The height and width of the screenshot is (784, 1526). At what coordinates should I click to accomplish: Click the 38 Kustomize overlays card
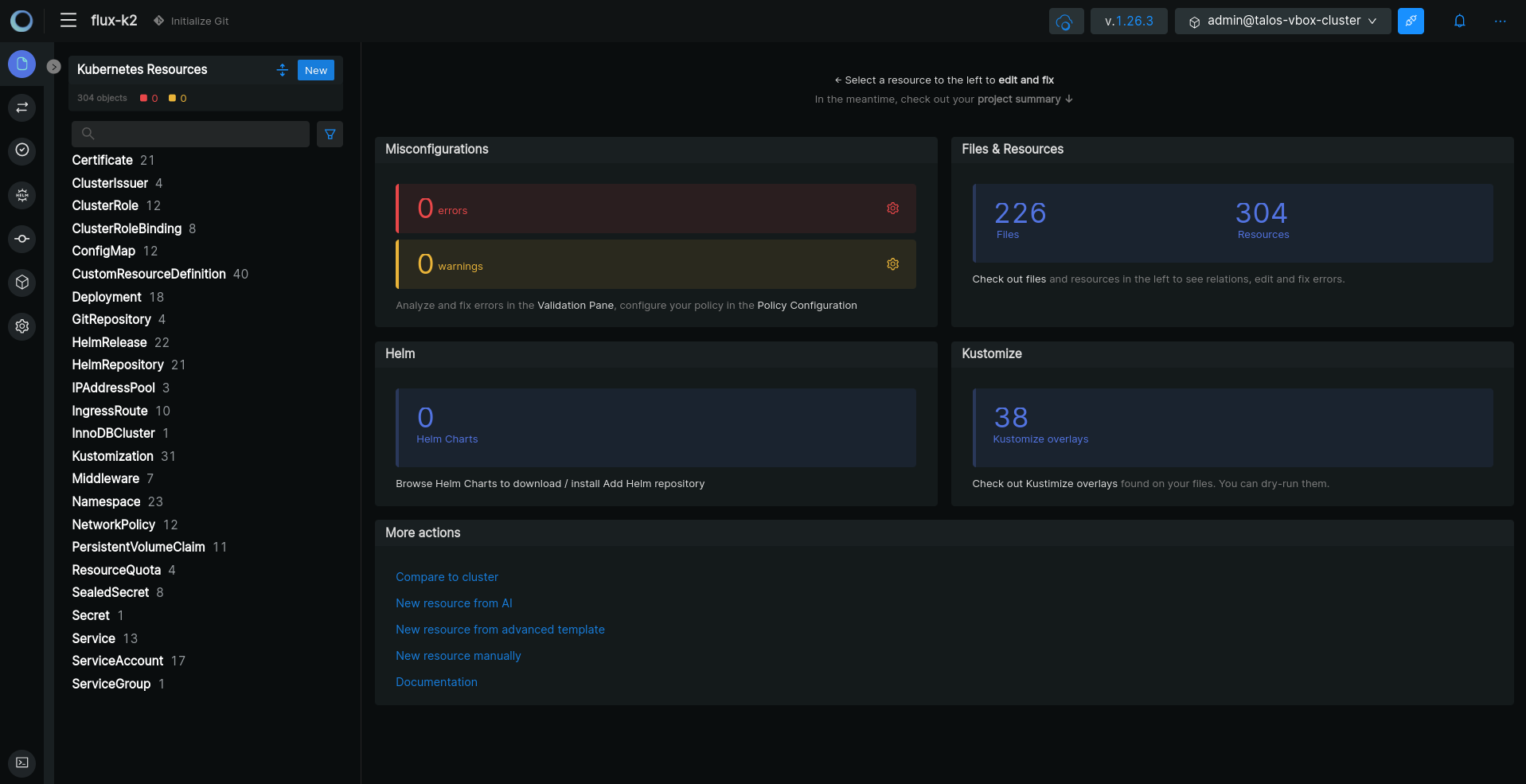click(x=1232, y=427)
